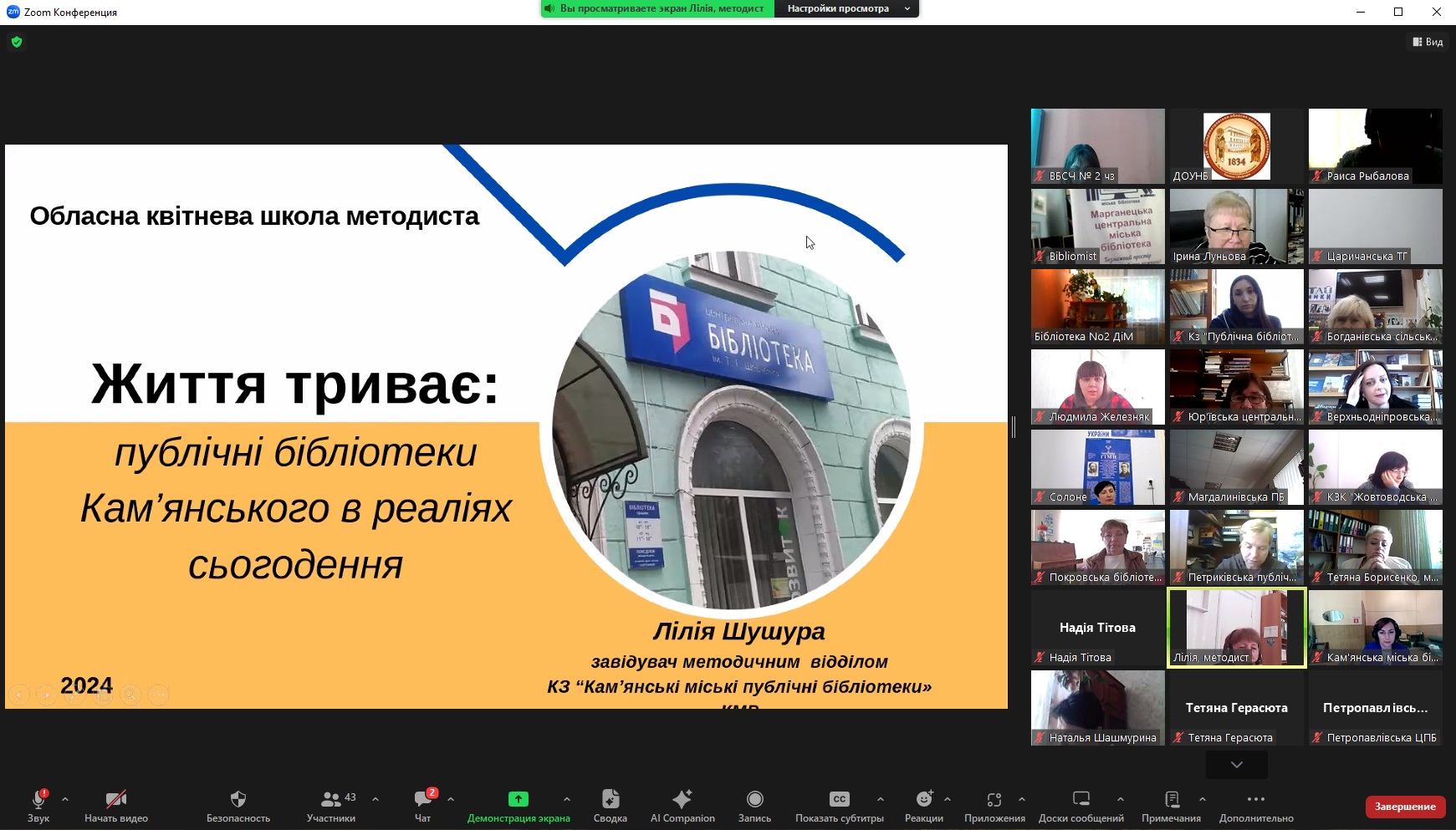Click the green encryption shield icon

[x=17, y=42]
